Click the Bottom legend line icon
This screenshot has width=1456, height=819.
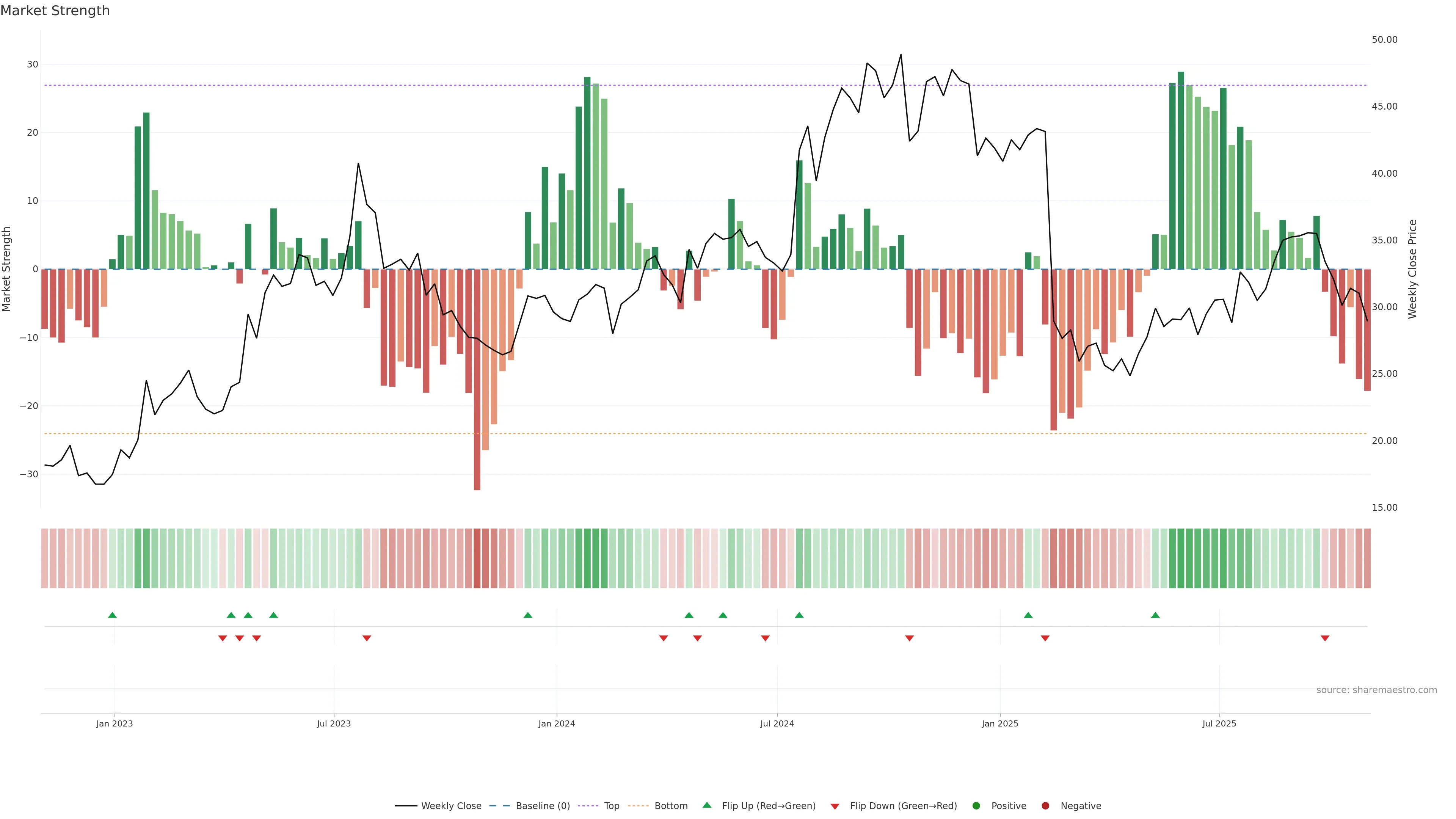pyautogui.click(x=638, y=805)
